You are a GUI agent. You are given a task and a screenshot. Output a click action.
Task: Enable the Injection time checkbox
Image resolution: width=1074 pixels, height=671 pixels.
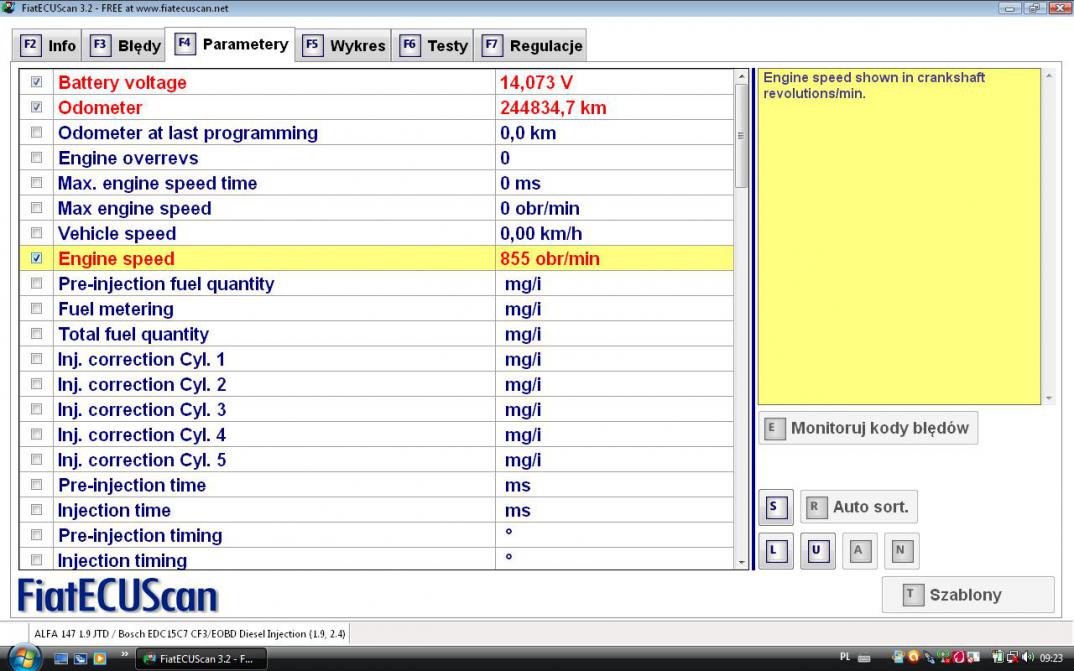coord(37,510)
